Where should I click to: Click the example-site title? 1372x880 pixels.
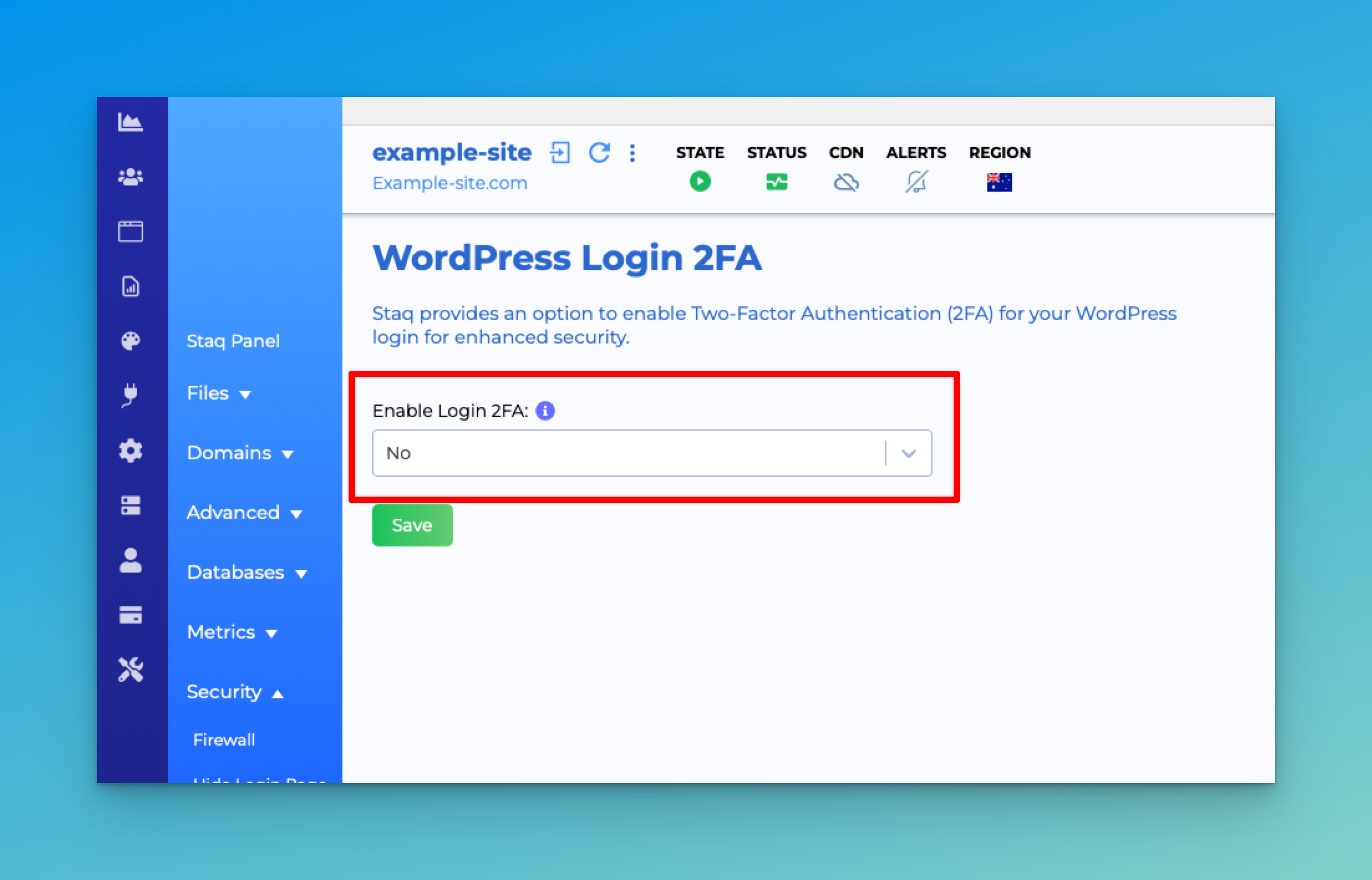pos(452,152)
